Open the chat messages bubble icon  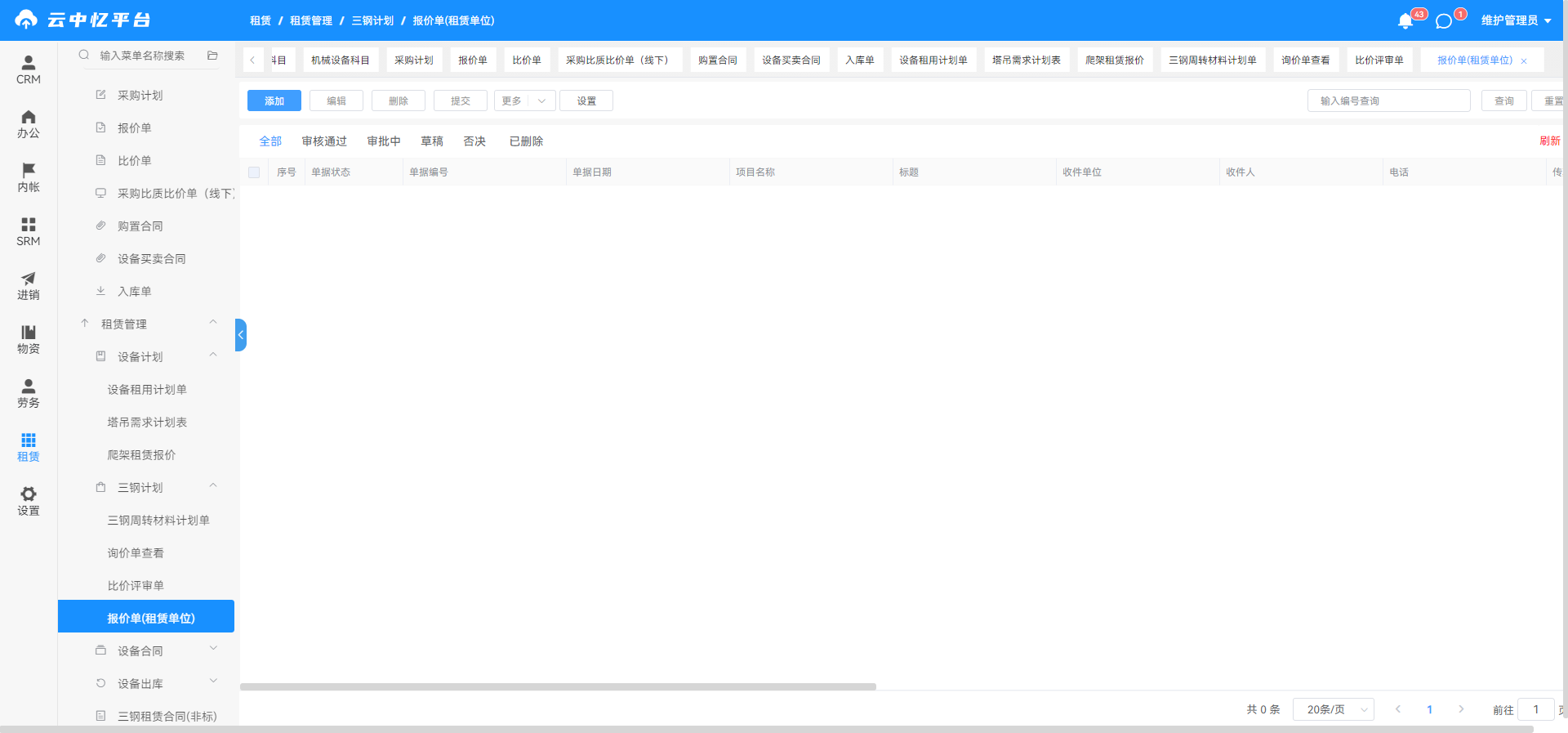1444,21
